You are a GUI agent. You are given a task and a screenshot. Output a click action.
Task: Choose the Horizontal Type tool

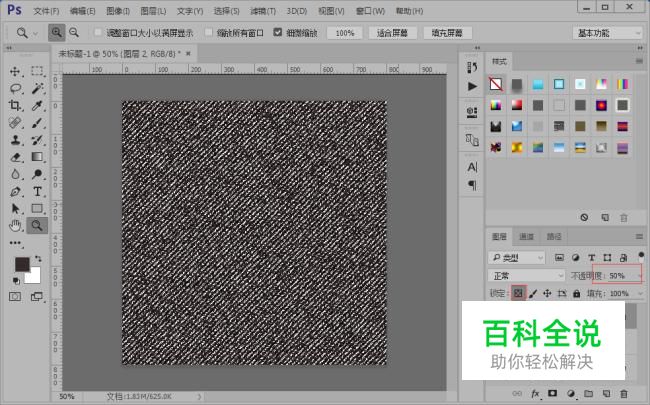tap(37, 191)
